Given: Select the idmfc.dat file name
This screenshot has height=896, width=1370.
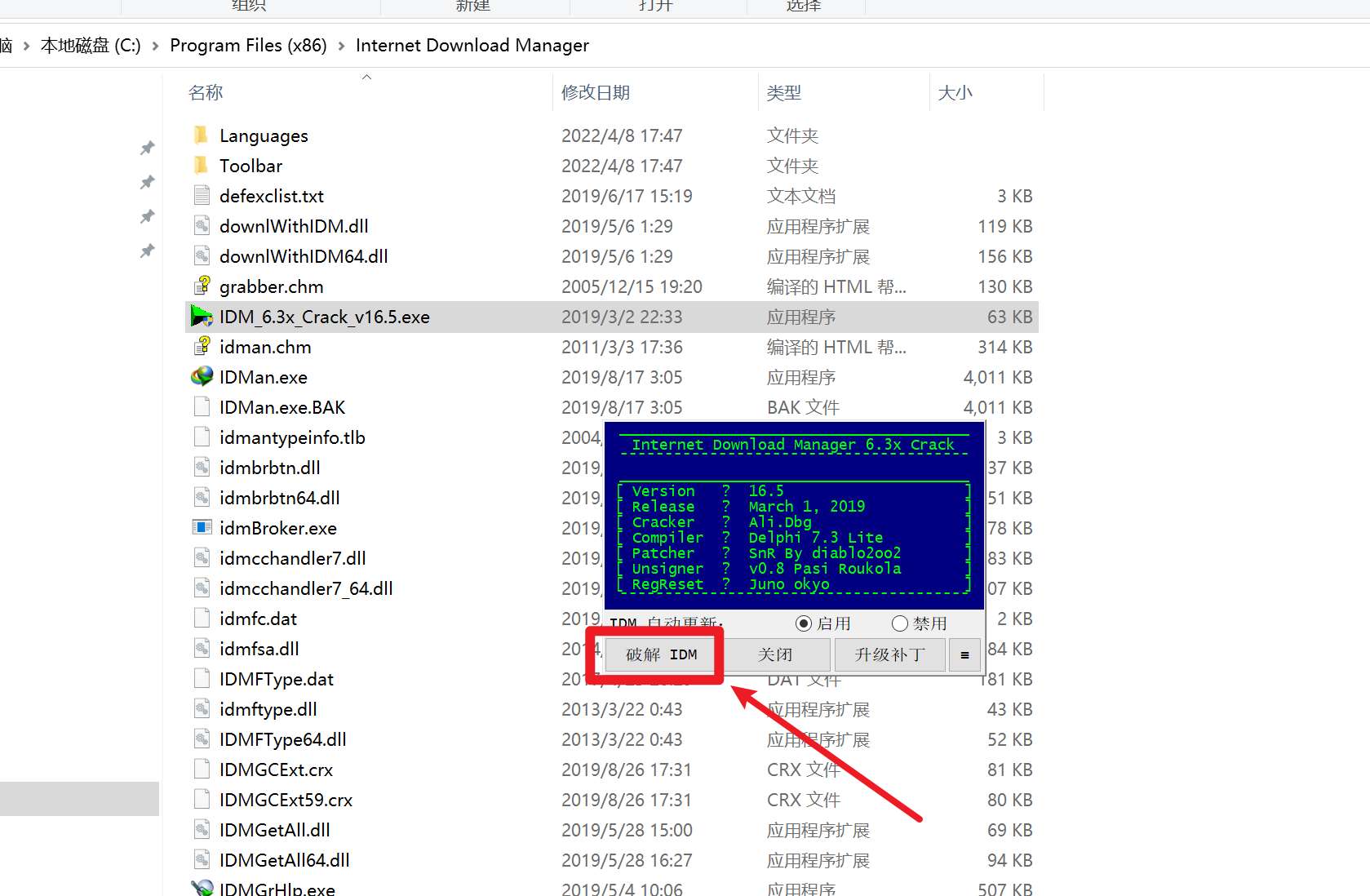Looking at the screenshot, I should 258,619.
